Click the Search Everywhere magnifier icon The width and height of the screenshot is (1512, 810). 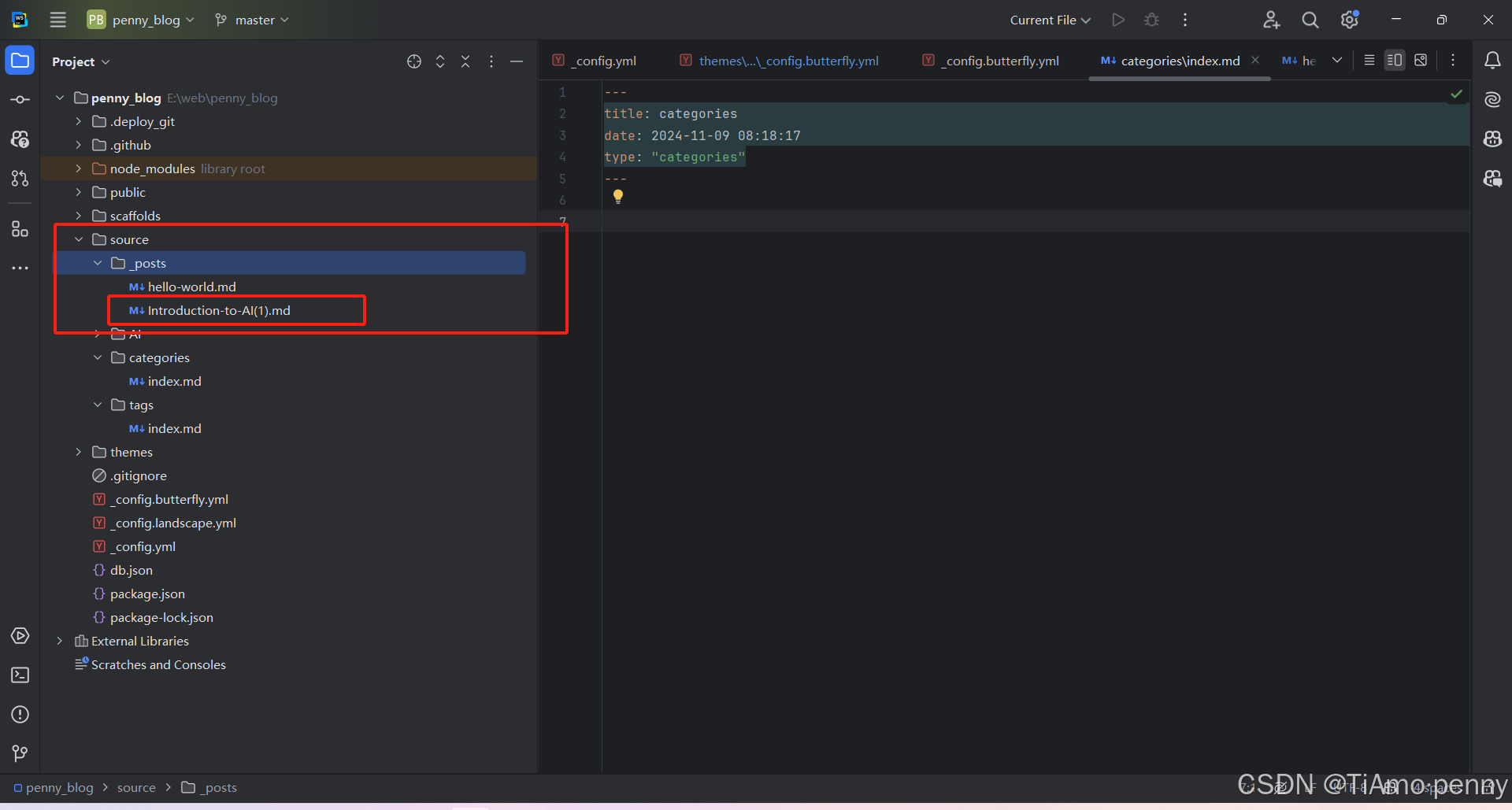tap(1310, 20)
